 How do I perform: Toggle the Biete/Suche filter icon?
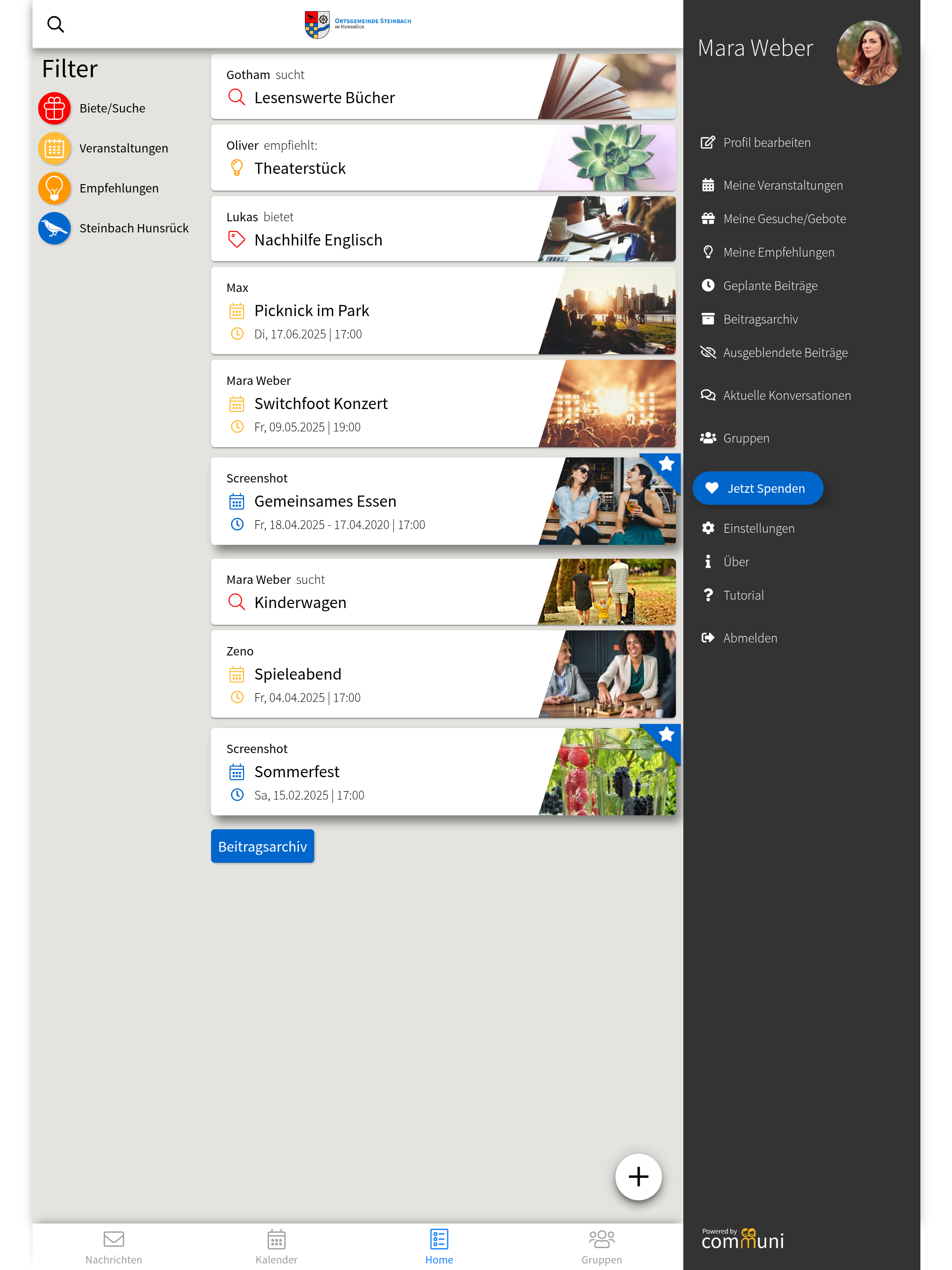[x=54, y=108]
